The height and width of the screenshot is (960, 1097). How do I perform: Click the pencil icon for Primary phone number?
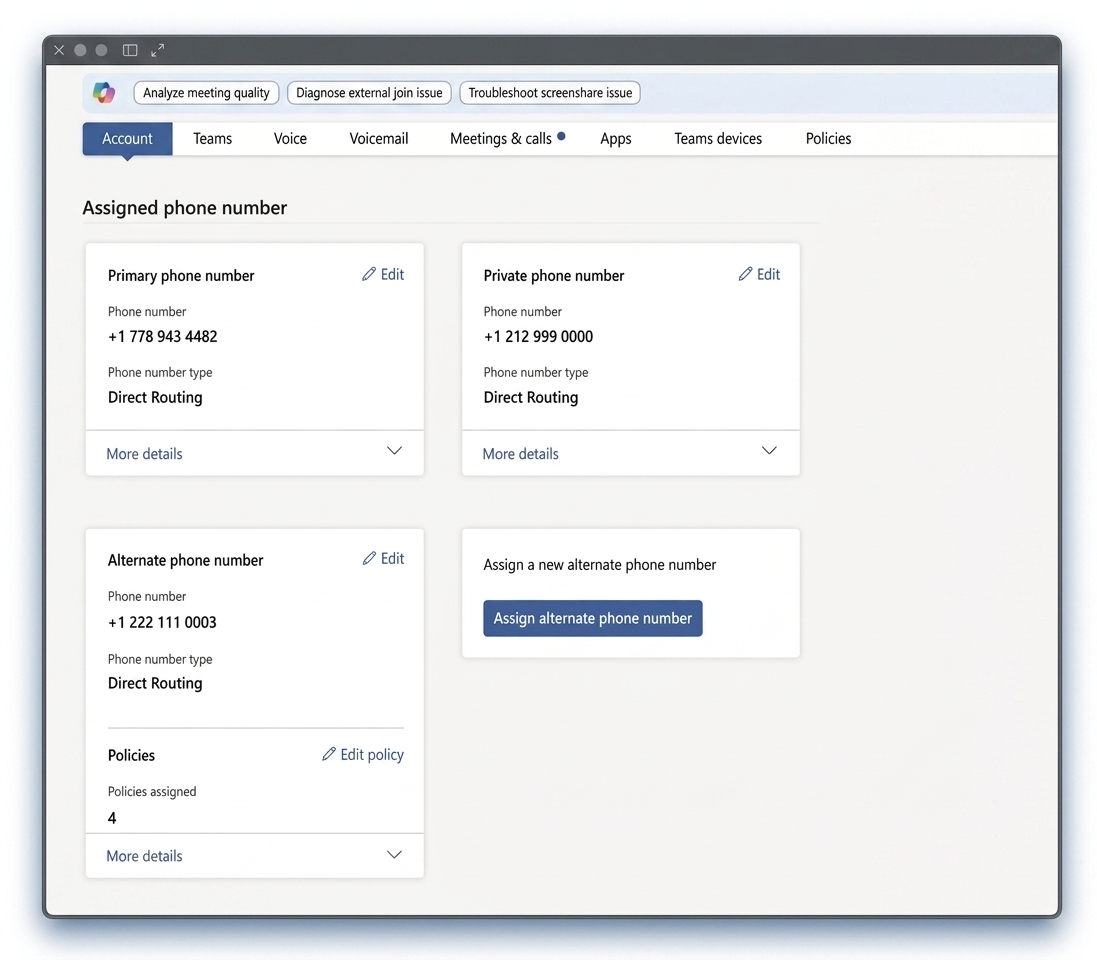369,274
